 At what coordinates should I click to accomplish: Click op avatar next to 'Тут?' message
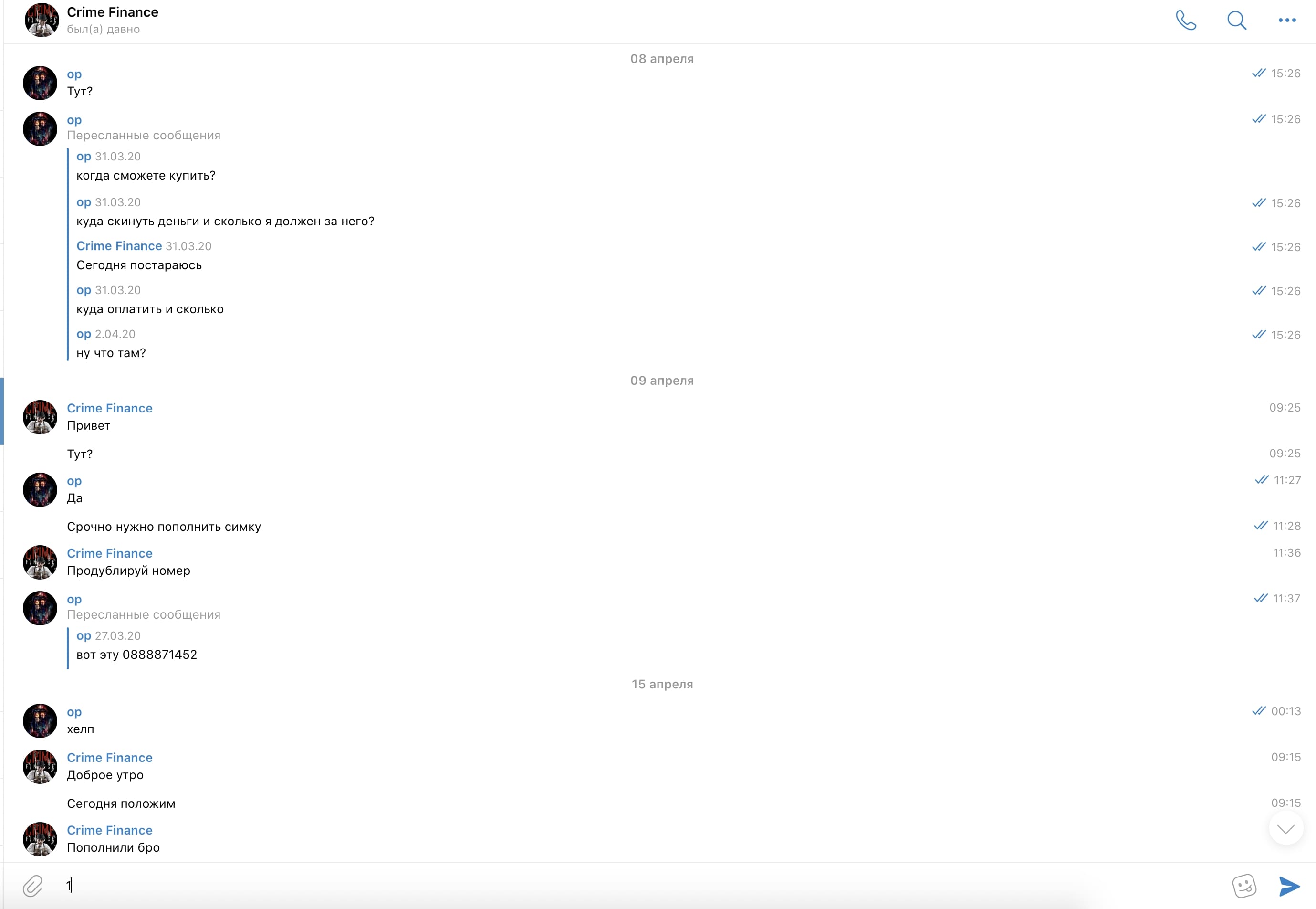click(x=40, y=83)
